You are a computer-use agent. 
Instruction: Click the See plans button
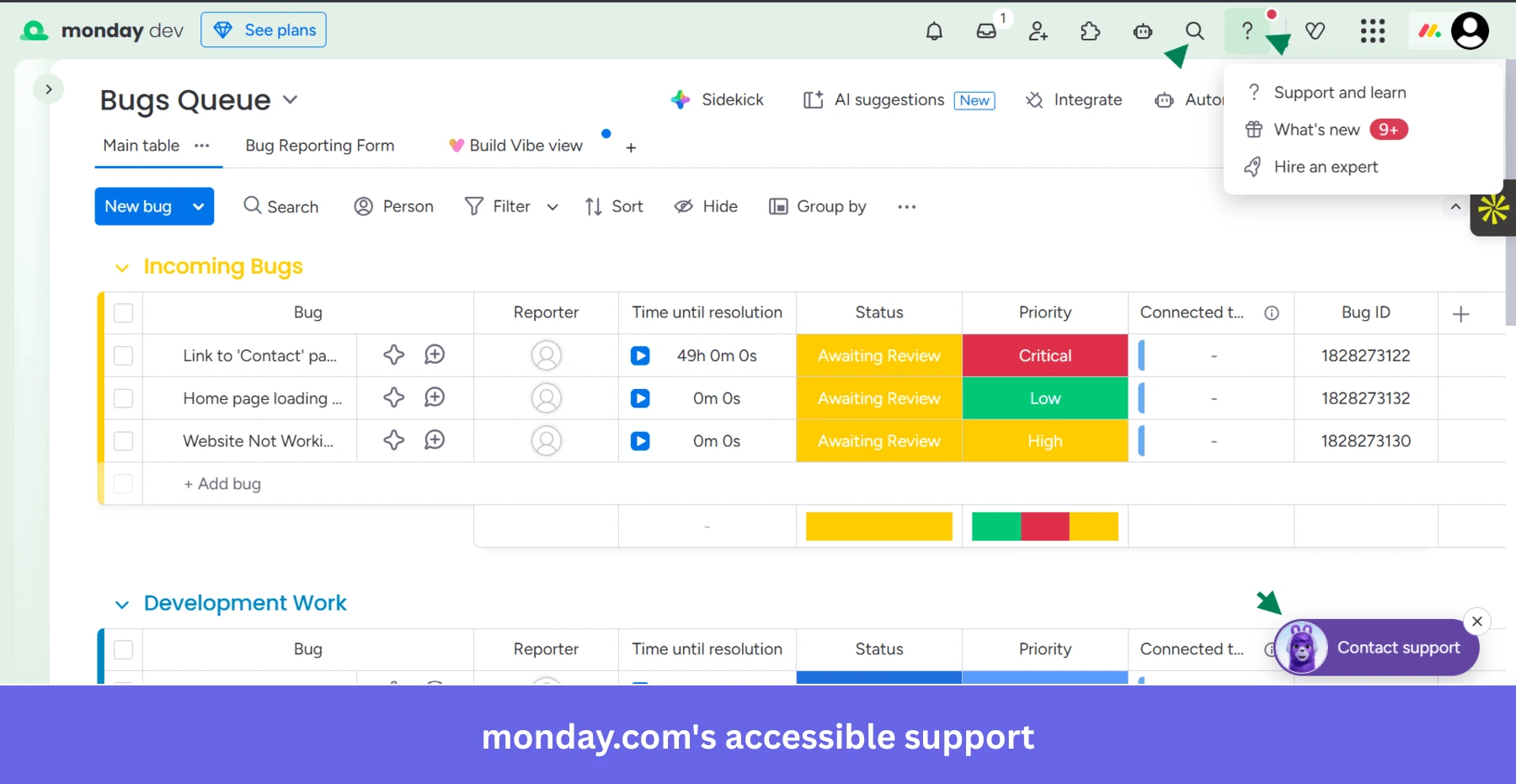(x=264, y=30)
